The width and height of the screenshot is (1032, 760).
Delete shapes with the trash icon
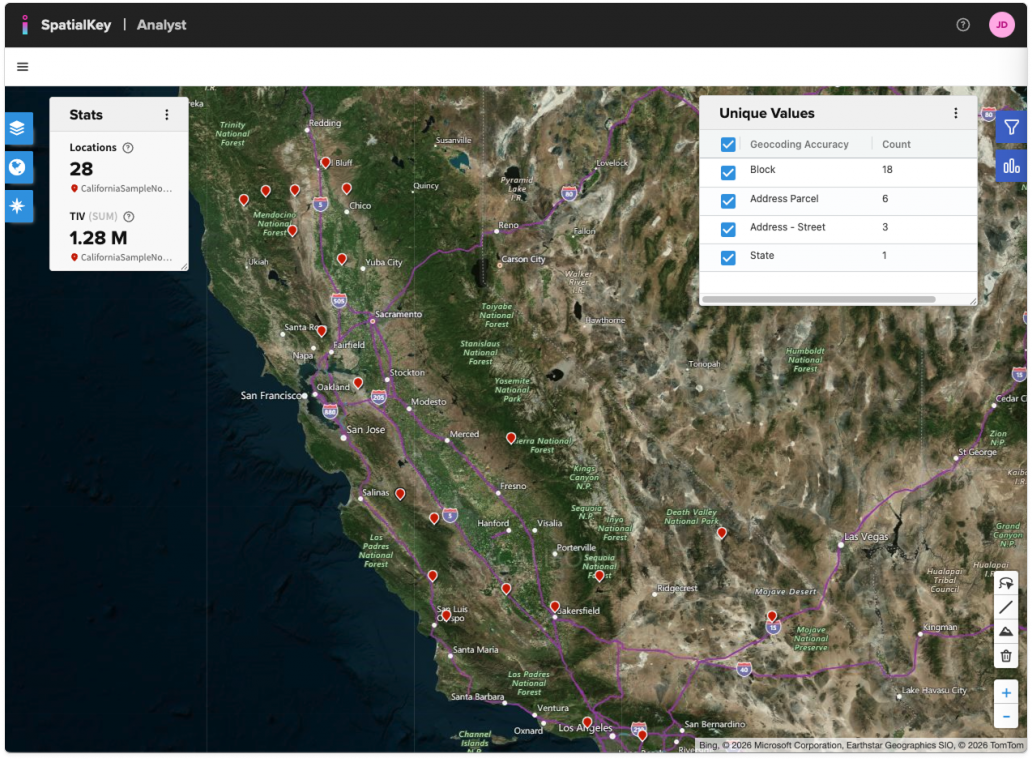tap(1006, 656)
